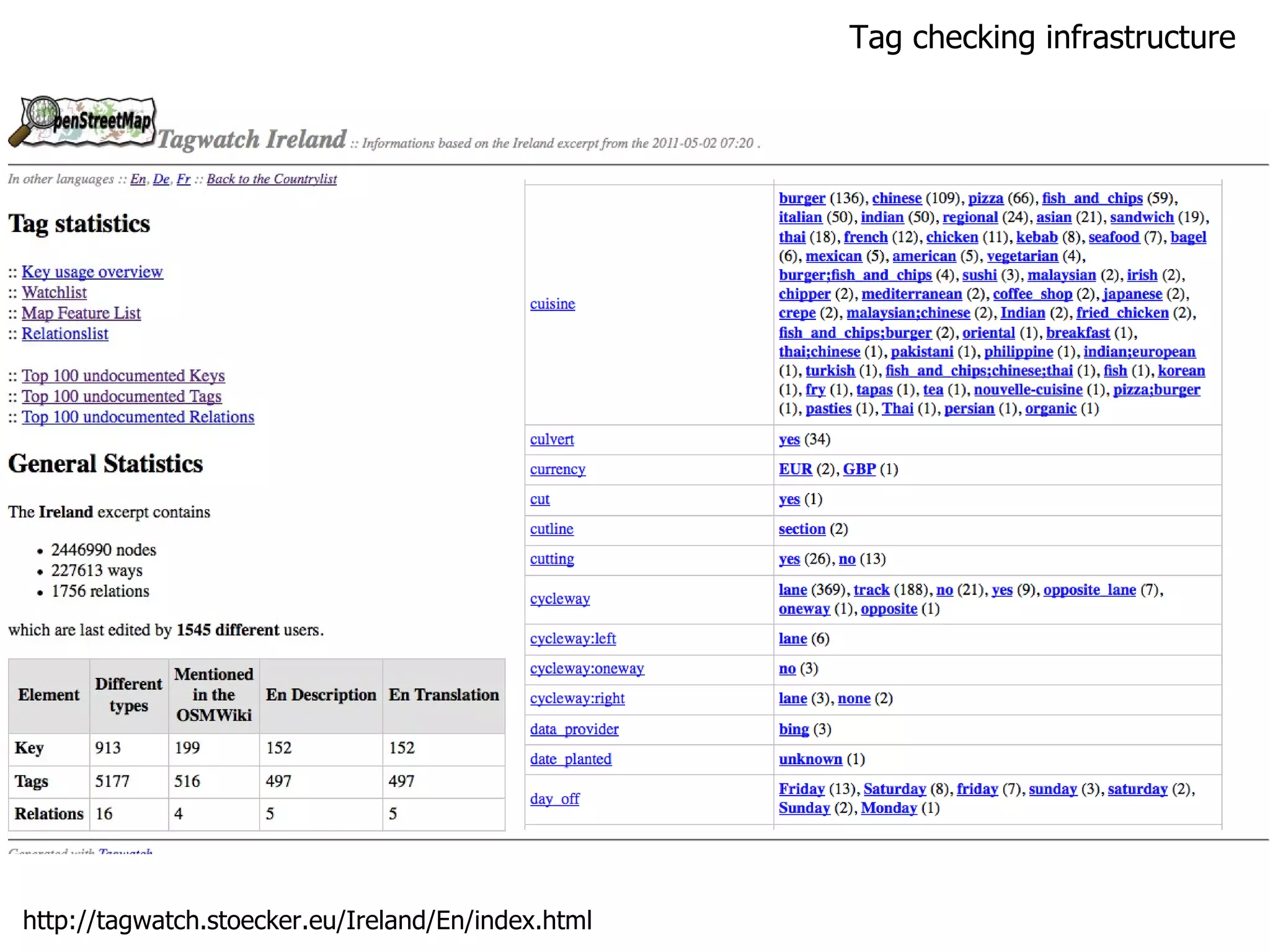Click the fish_and_chips cuisine value
Screen dimensions: 1270x952
click(x=1091, y=198)
